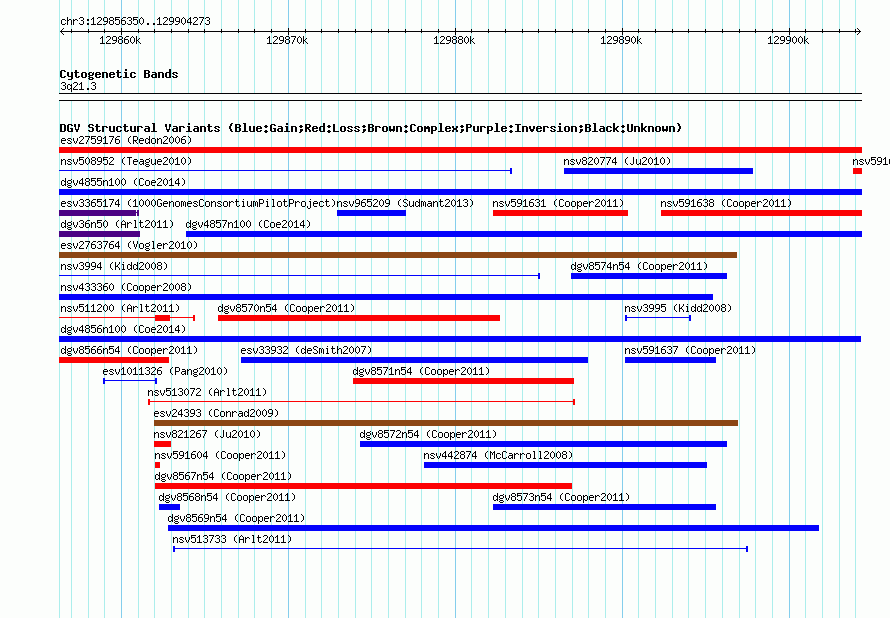Select dgv8569n54 (Cooper2011) label

click(236, 518)
